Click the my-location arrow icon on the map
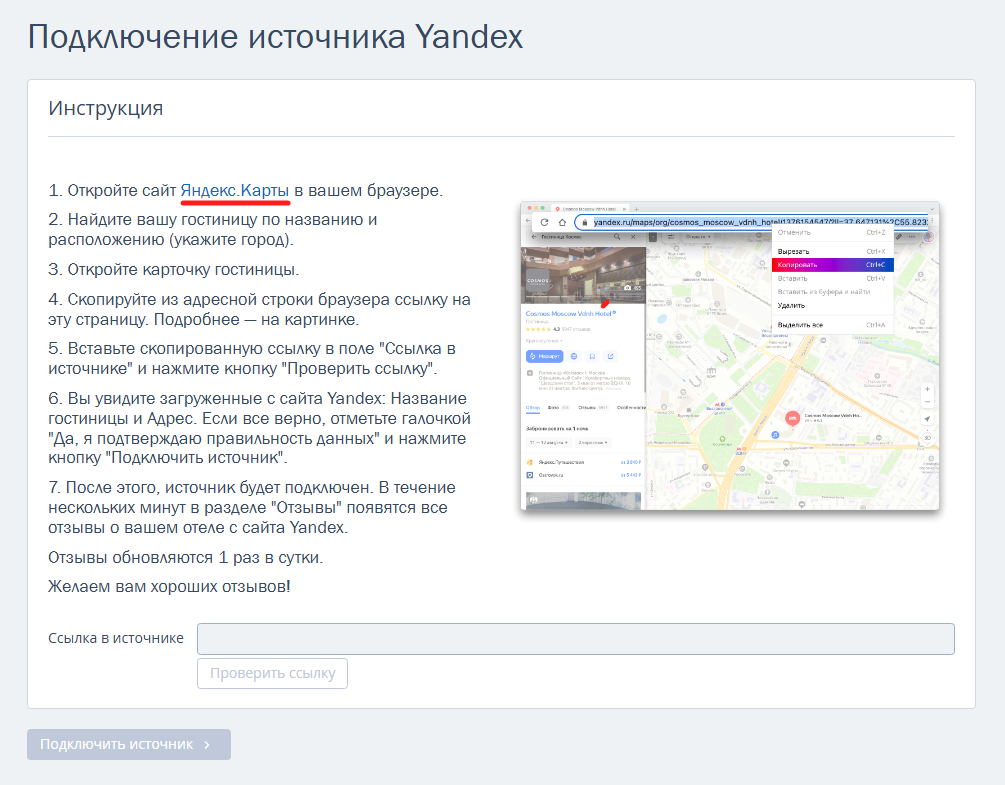 tap(927, 419)
